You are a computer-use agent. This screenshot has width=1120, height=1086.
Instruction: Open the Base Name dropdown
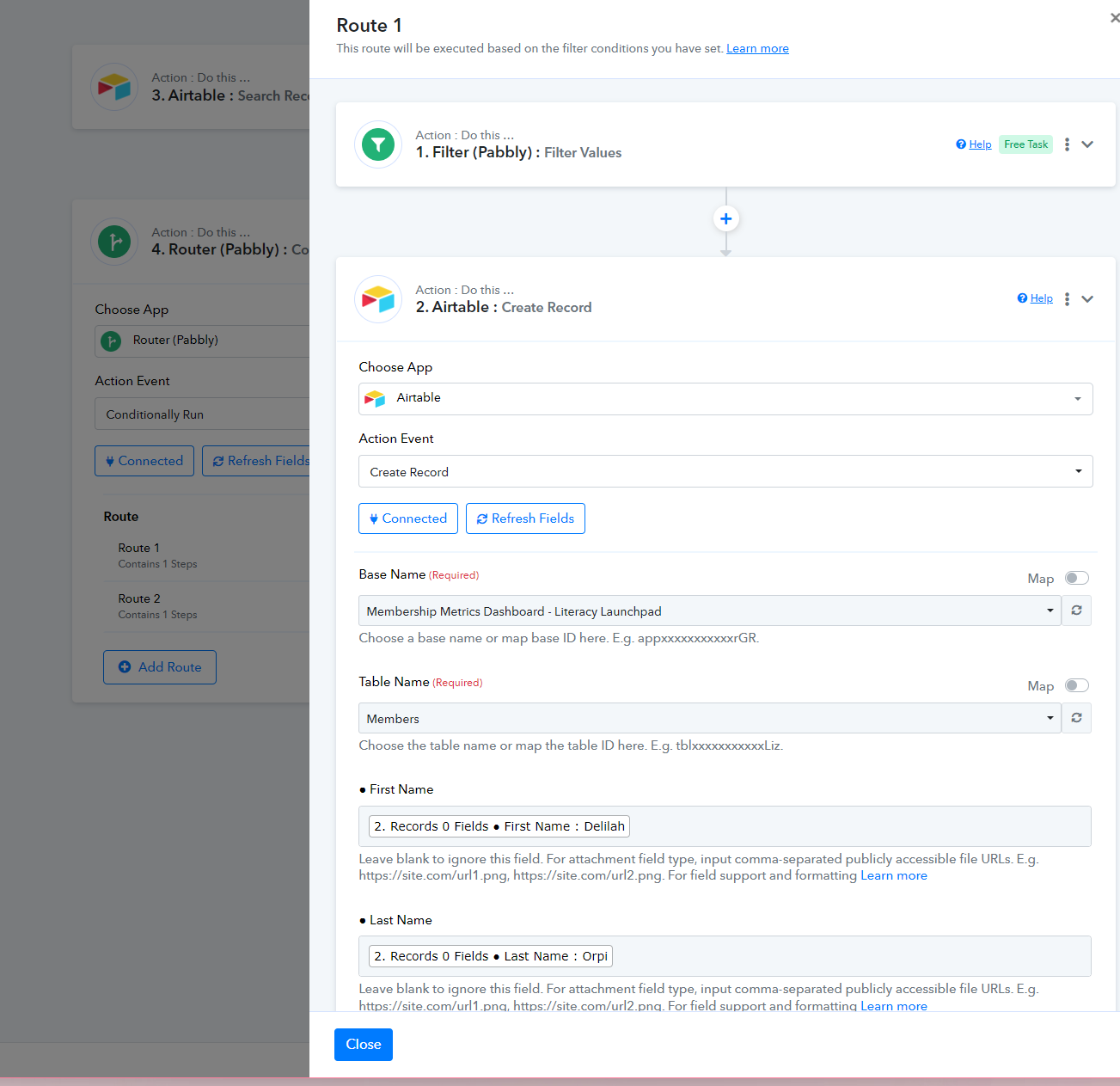(x=710, y=610)
